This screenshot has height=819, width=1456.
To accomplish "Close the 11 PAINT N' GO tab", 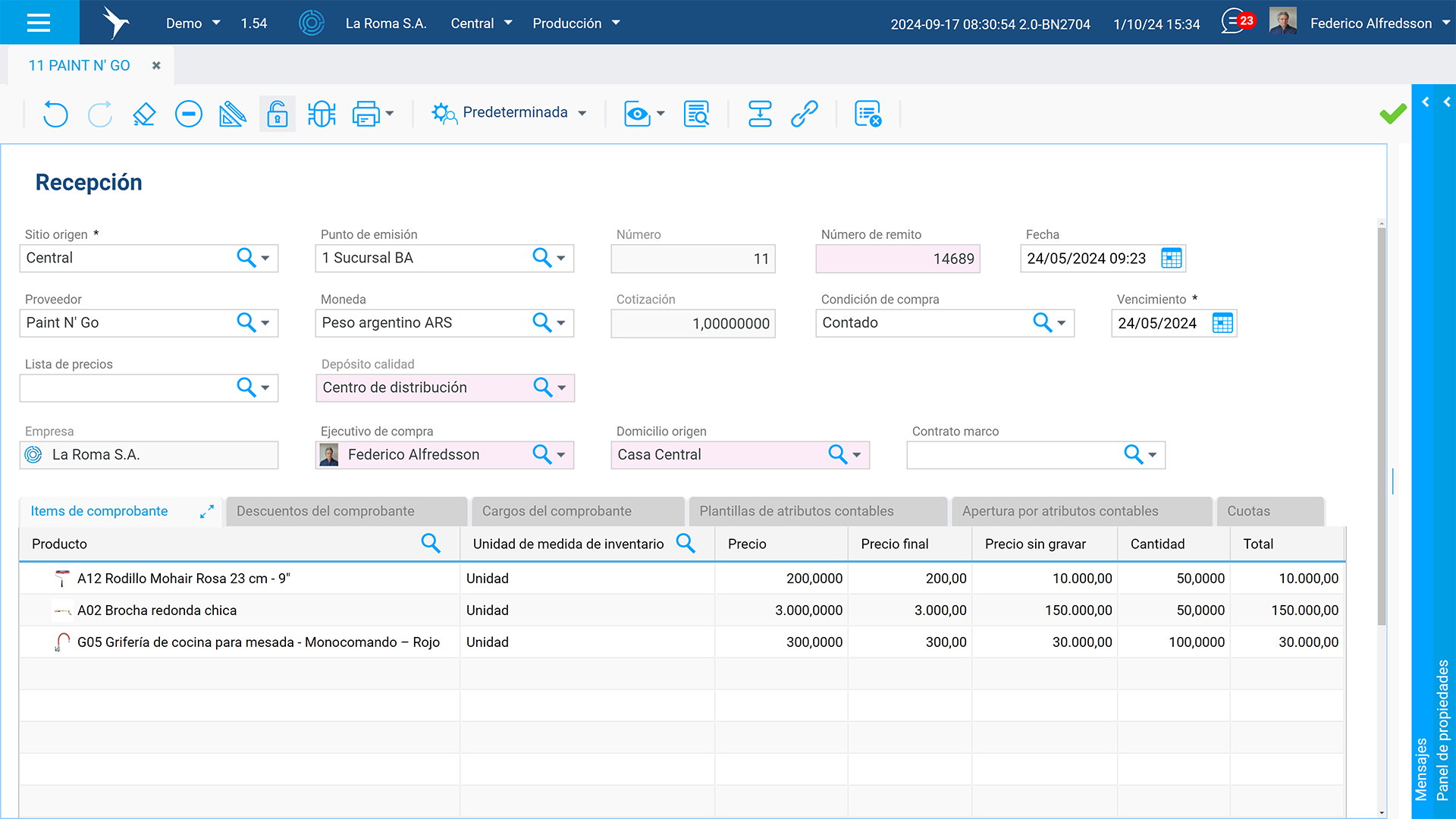I will click(156, 66).
